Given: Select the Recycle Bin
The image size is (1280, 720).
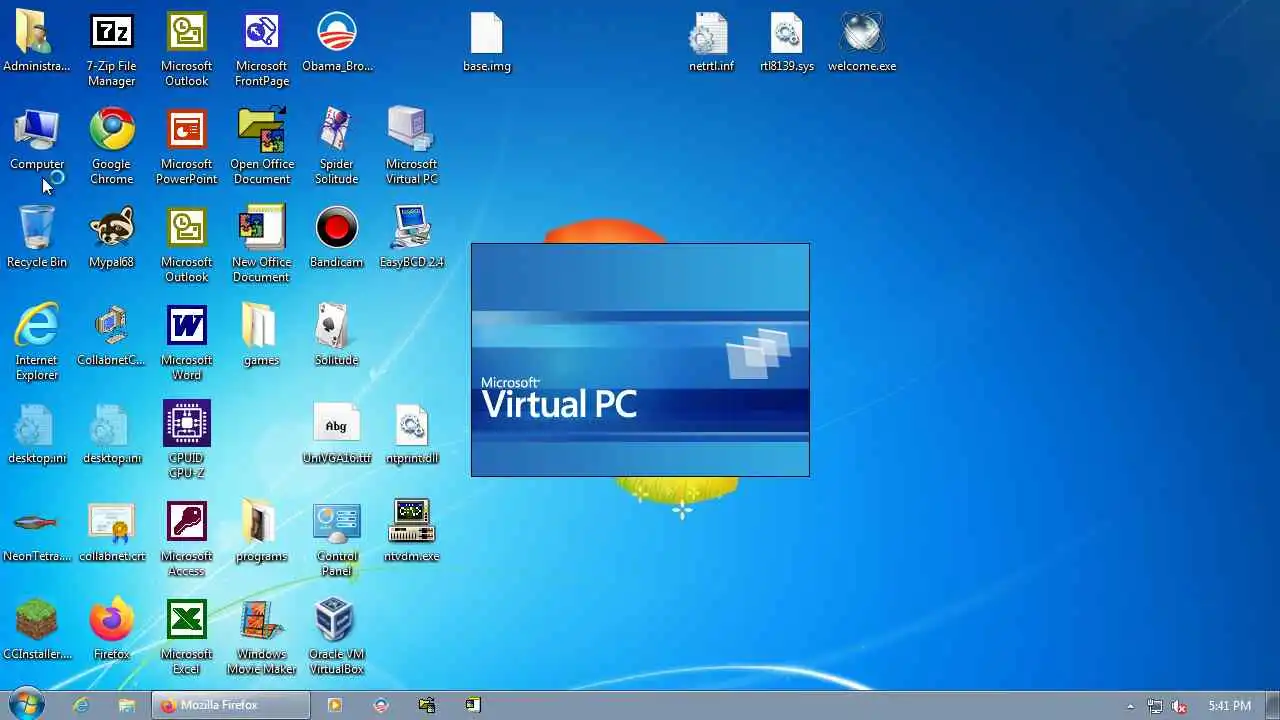Looking at the screenshot, I should (37, 238).
